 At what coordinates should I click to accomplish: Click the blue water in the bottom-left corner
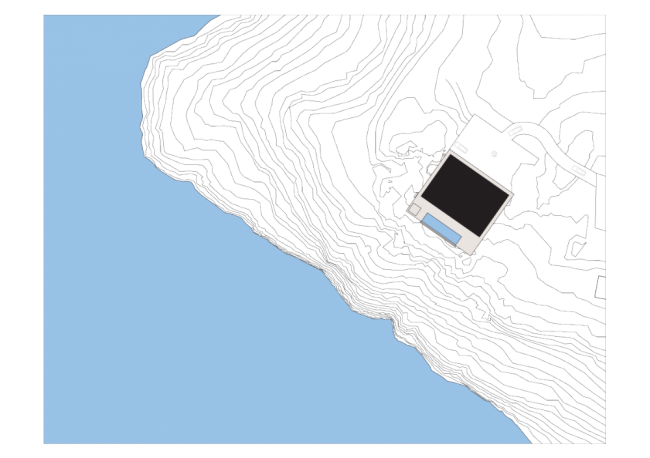[70, 420]
